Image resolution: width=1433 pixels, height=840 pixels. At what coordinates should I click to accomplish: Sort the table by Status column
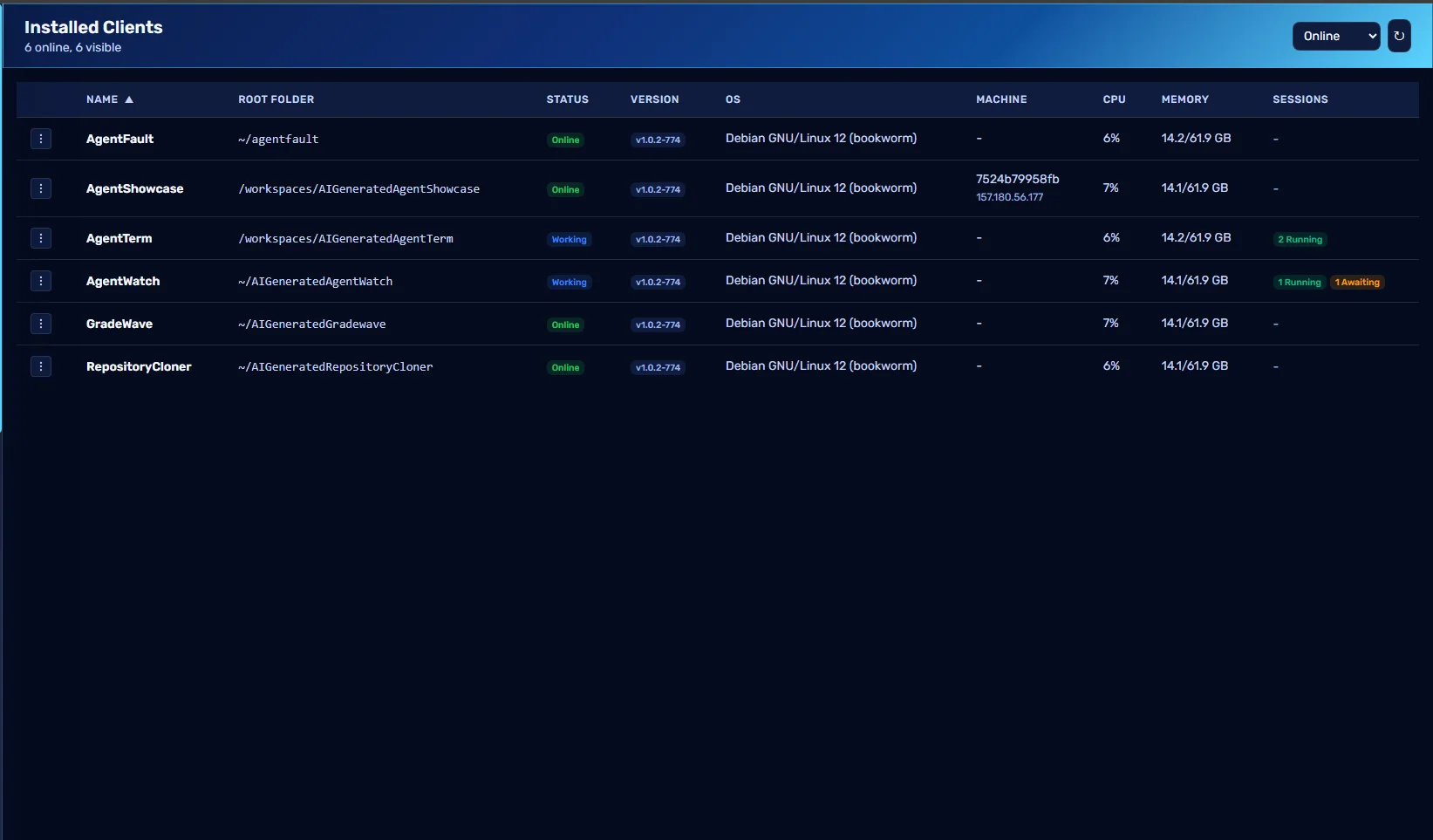point(567,99)
